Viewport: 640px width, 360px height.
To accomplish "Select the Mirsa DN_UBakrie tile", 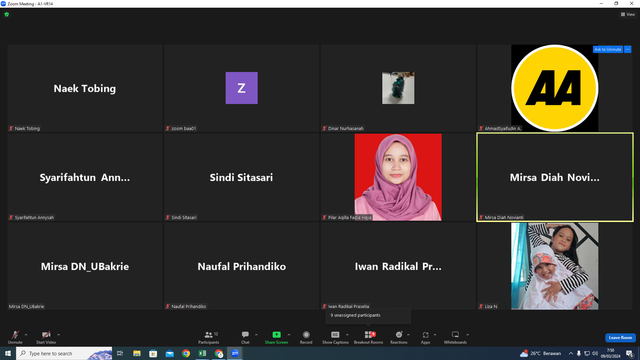I will click(85, 266).
